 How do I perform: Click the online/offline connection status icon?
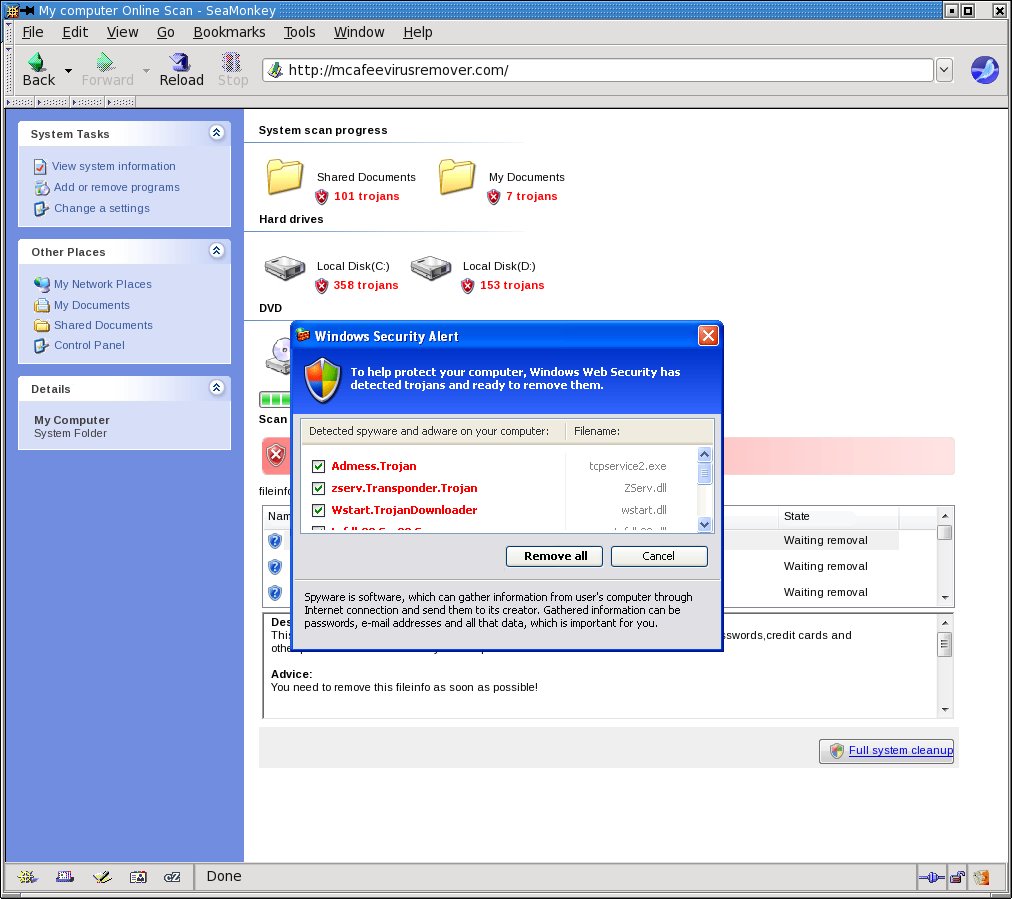pos(931,877)
